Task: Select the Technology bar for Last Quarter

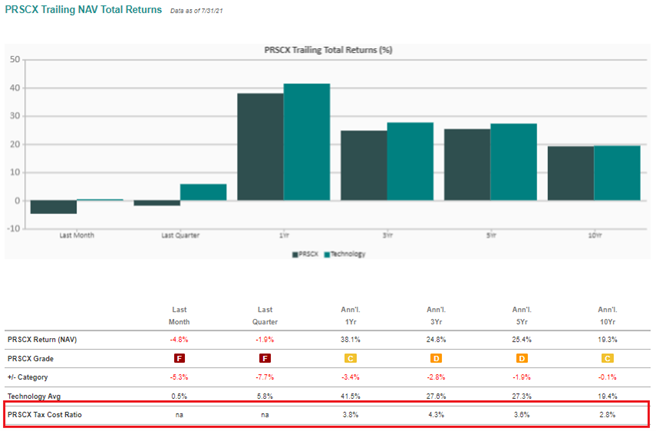Action: pyautogui.click(x=203, y=192)
